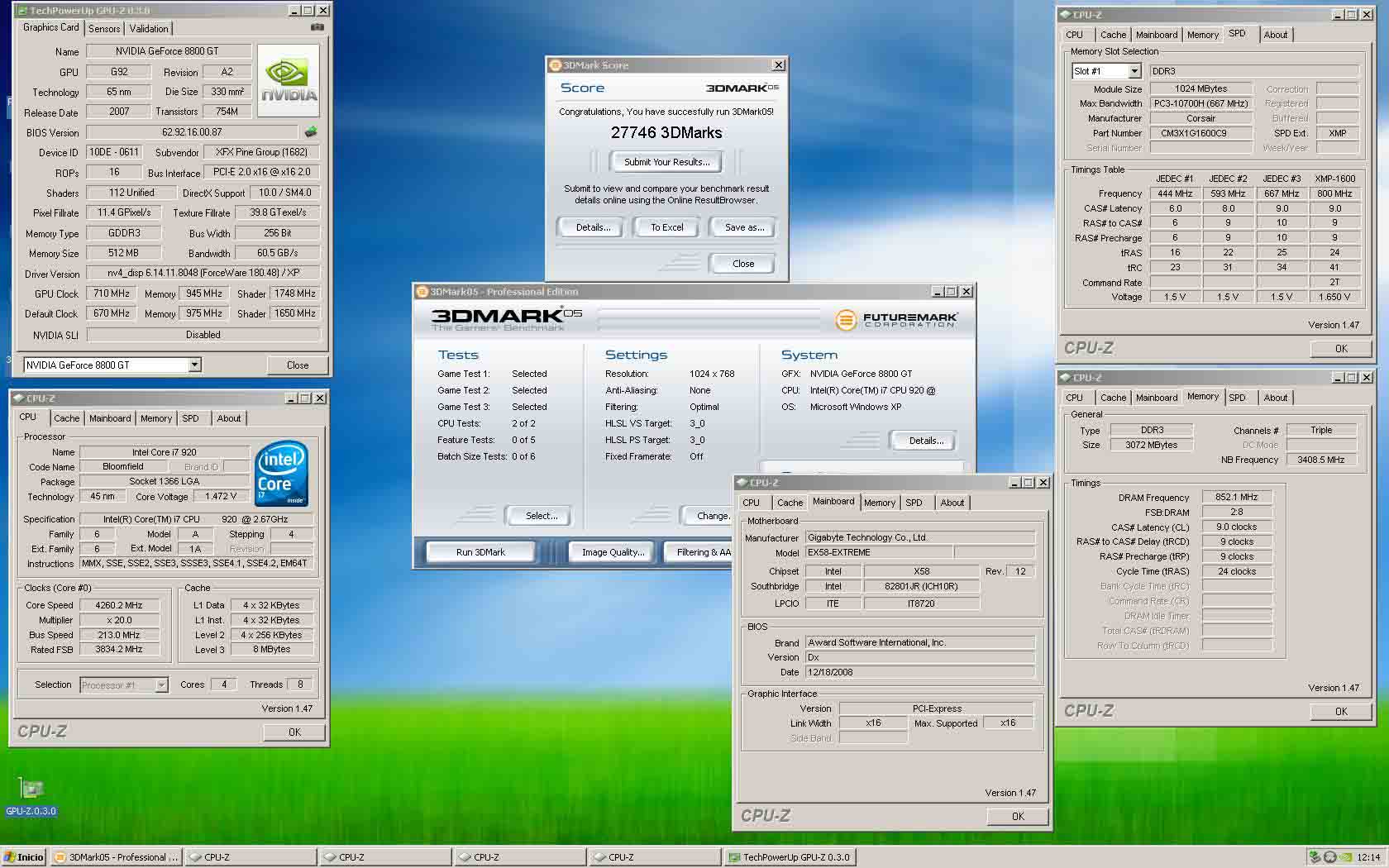The image size is (1389, 868).
Task: Click Run 3DMark button
Action: (480, 552)
